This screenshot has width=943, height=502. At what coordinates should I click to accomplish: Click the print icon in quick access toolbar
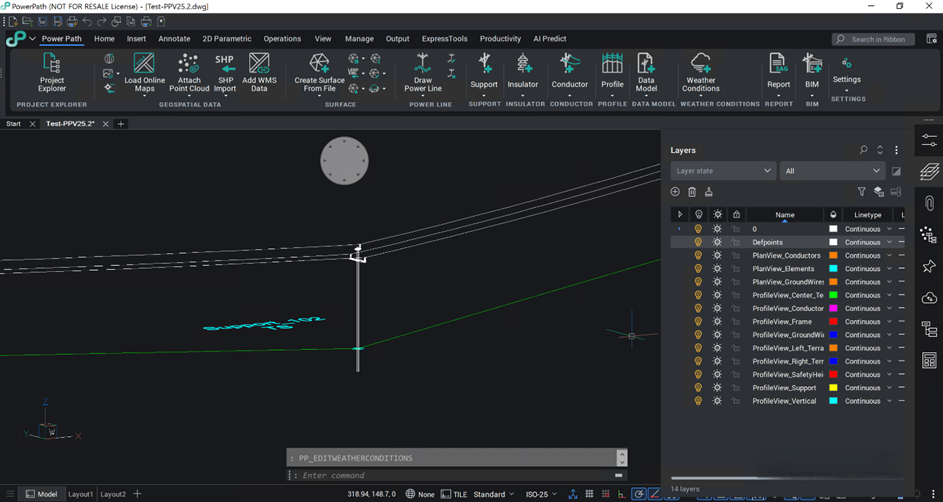(x=72, y=22)
